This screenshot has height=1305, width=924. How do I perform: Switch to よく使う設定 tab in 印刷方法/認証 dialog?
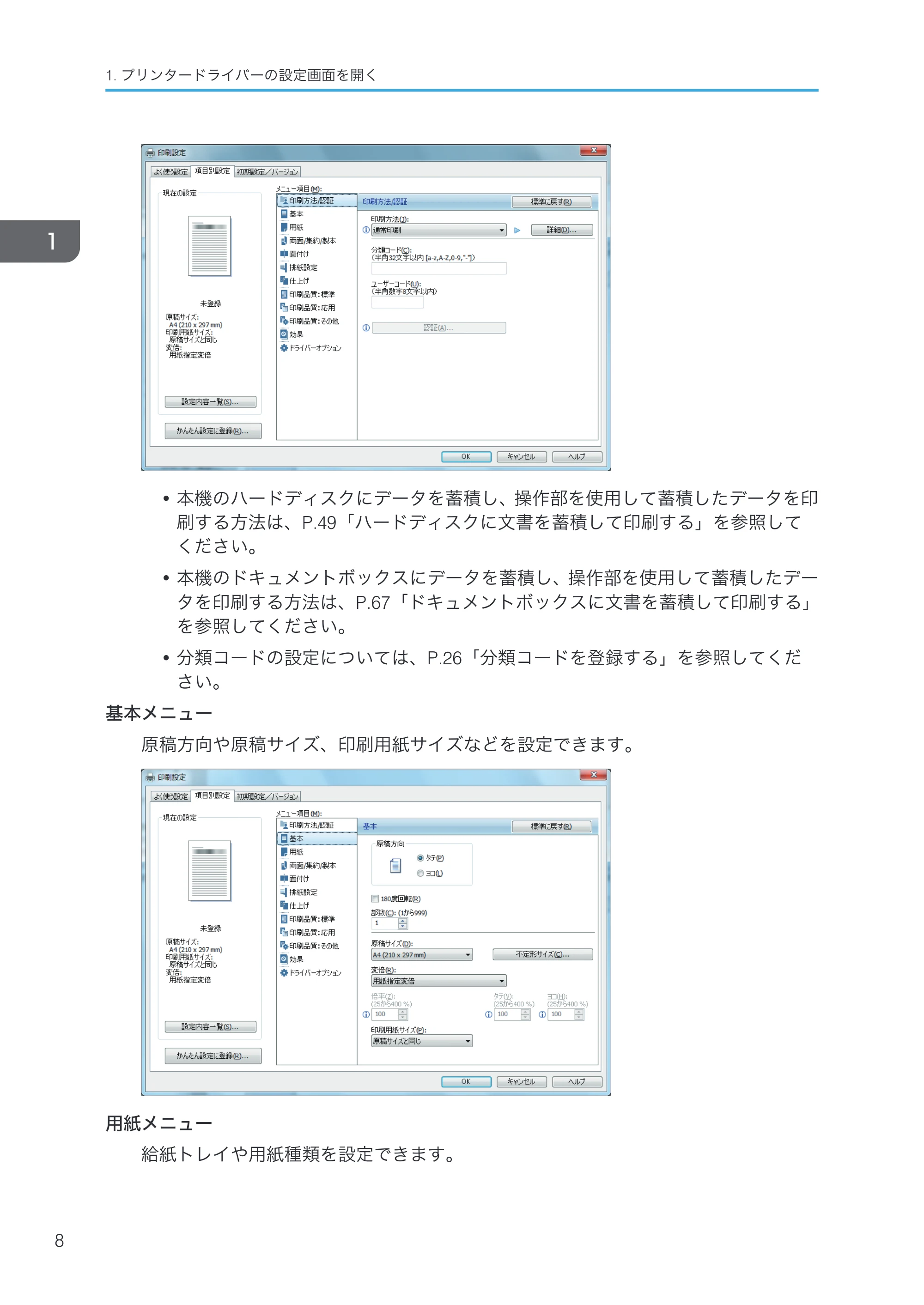(170, 172)
